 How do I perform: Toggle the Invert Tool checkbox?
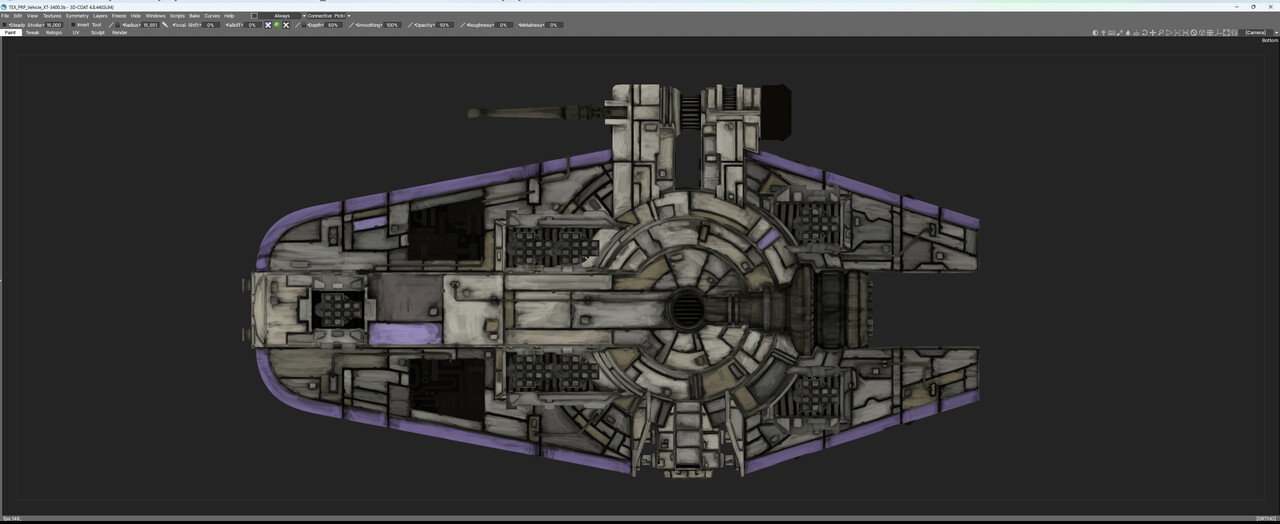pyautogui.click(x=73, y=25)
